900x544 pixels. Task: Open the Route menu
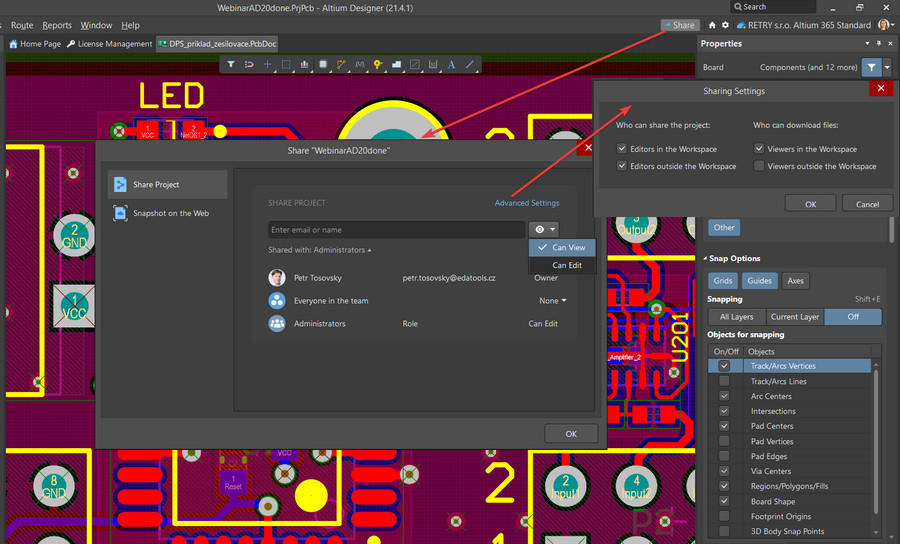22,25
